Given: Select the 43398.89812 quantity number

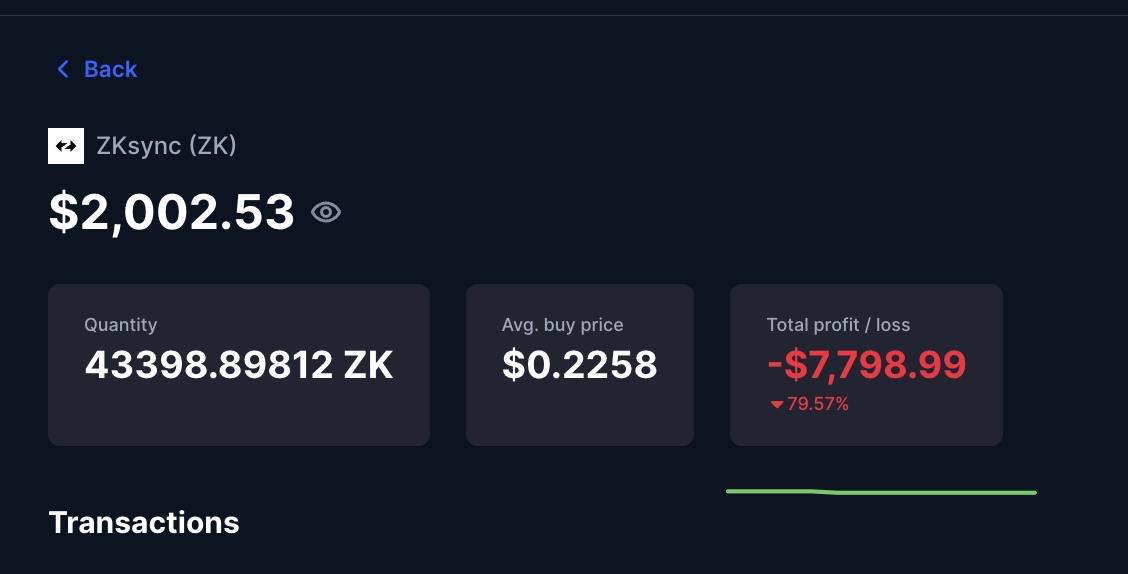Looking at the screenshot, I should 209,365.
